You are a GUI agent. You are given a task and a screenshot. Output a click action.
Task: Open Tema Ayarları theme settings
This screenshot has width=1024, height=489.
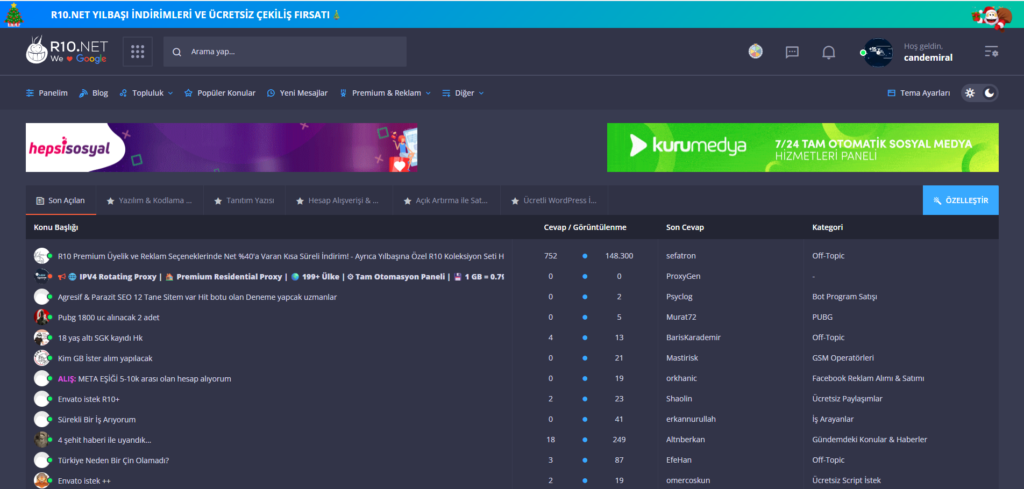918,93
